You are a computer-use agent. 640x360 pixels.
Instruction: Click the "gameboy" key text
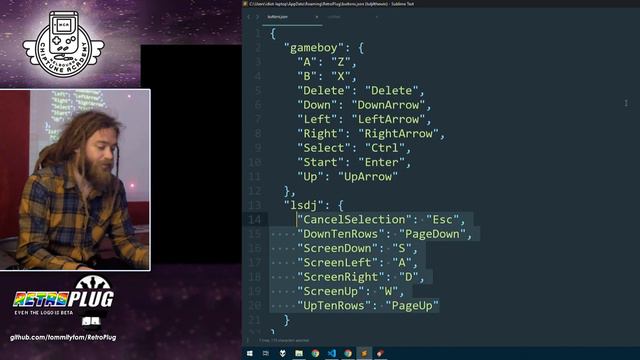coord(314,48)
